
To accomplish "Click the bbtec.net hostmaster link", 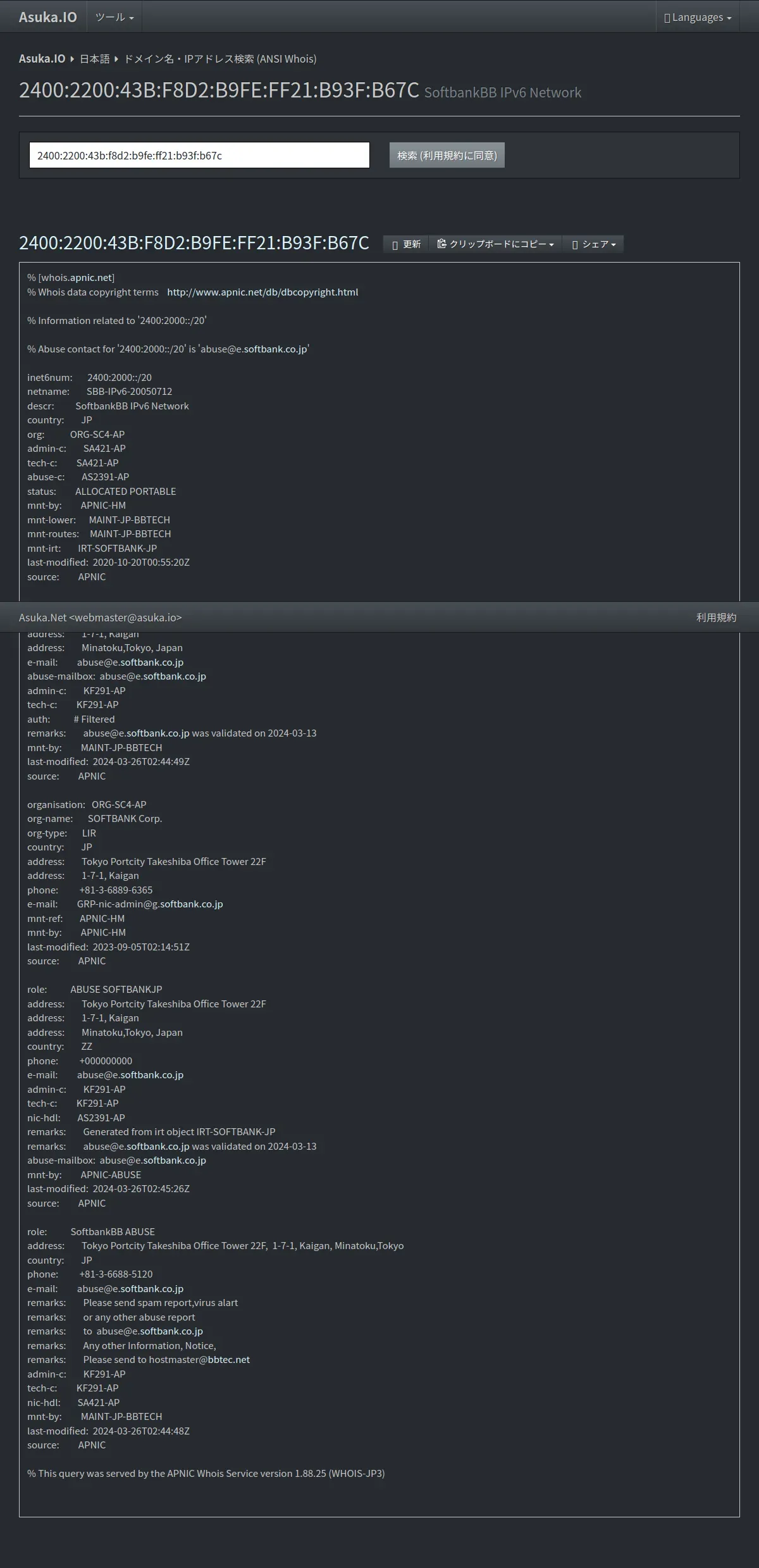I will click(x=228, y=1360).
